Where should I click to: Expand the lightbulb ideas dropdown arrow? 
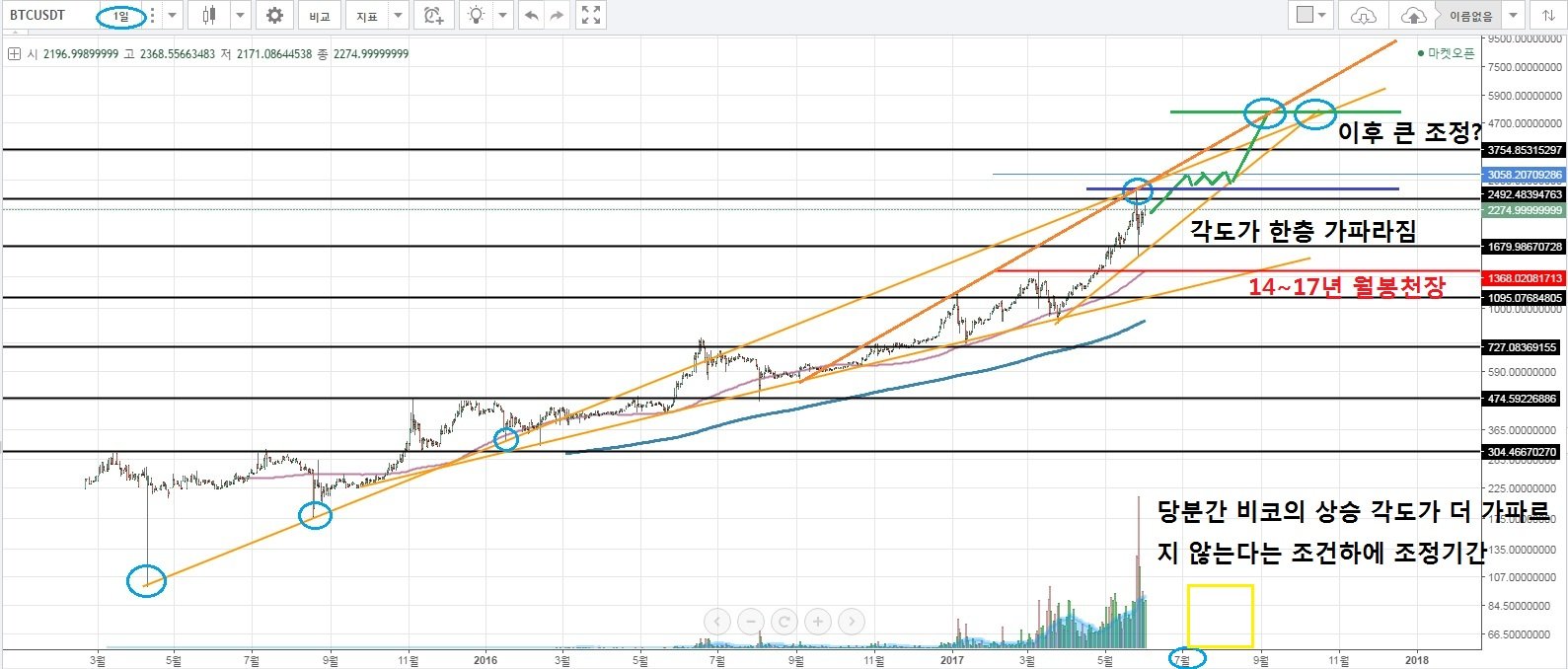point(503,16)
